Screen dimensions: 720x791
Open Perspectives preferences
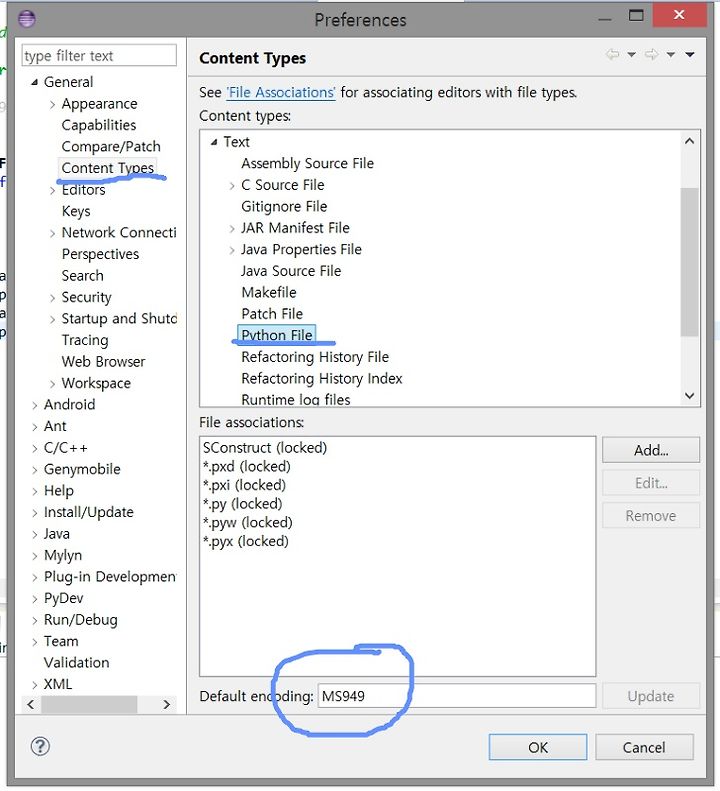[100, 254]
